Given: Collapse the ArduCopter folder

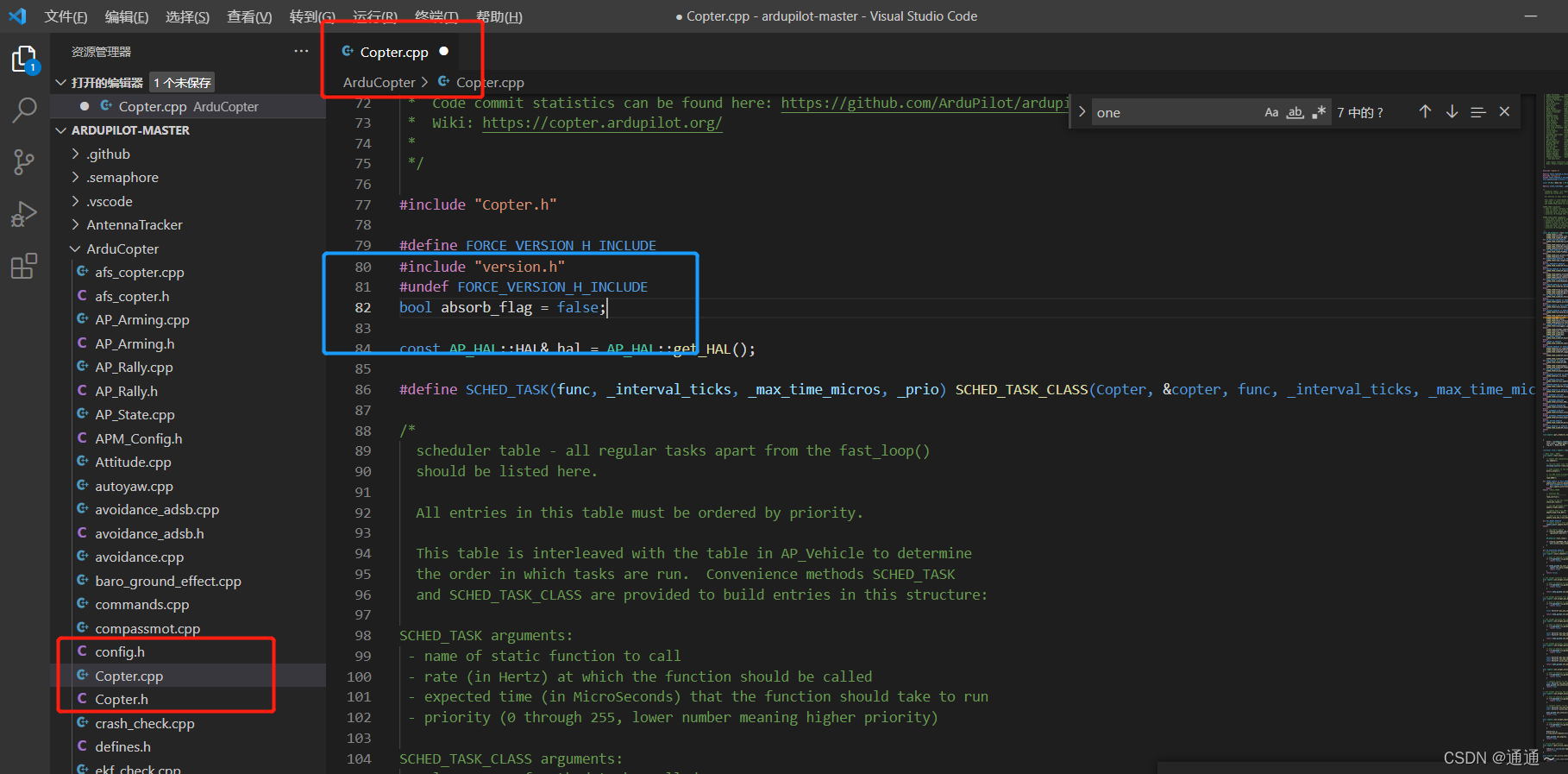Looking at the screenshot, I should coord(188,249).
